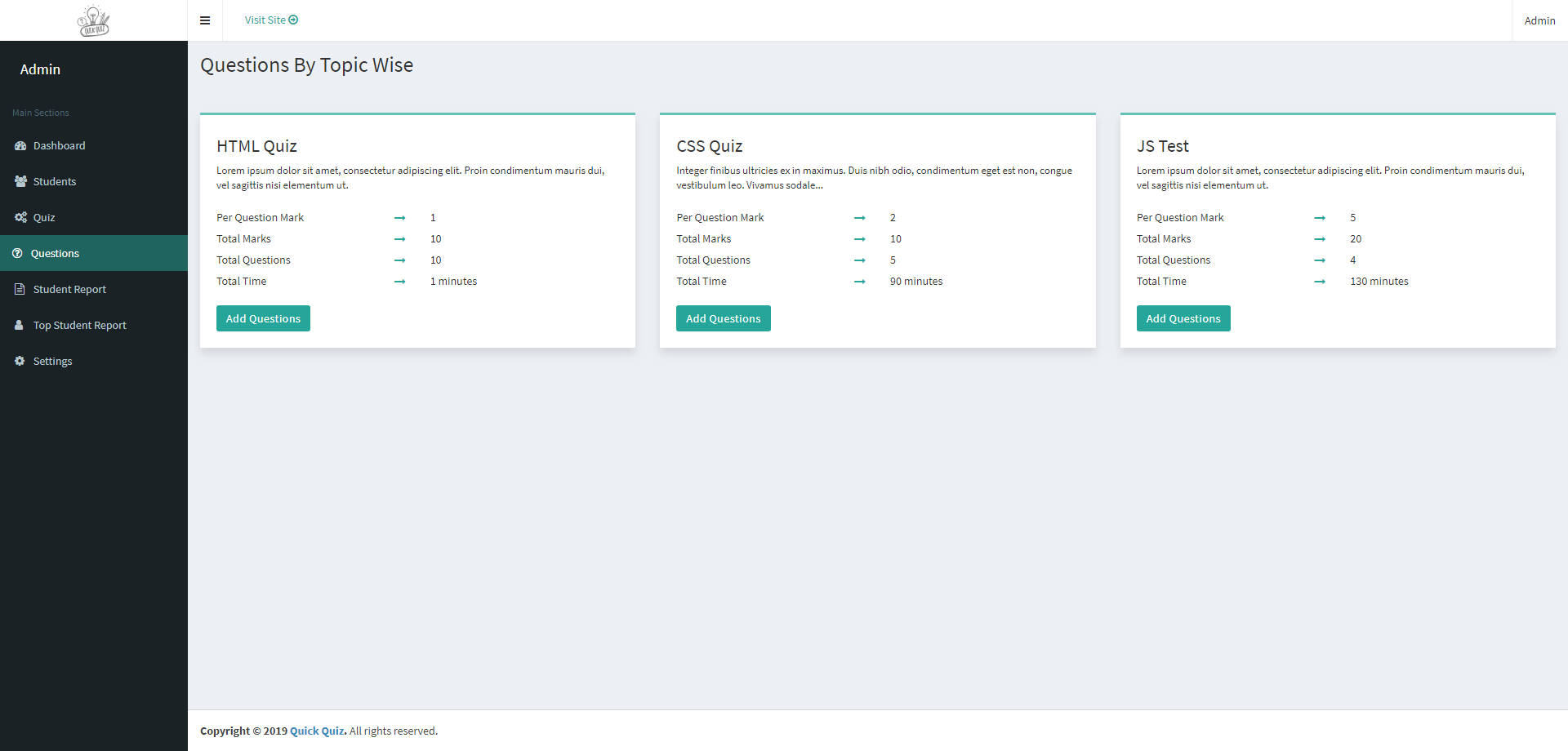The height and width of the screenshot is (751, 1568).
Task: Select the Students people icon
Action: pos(19,181)
